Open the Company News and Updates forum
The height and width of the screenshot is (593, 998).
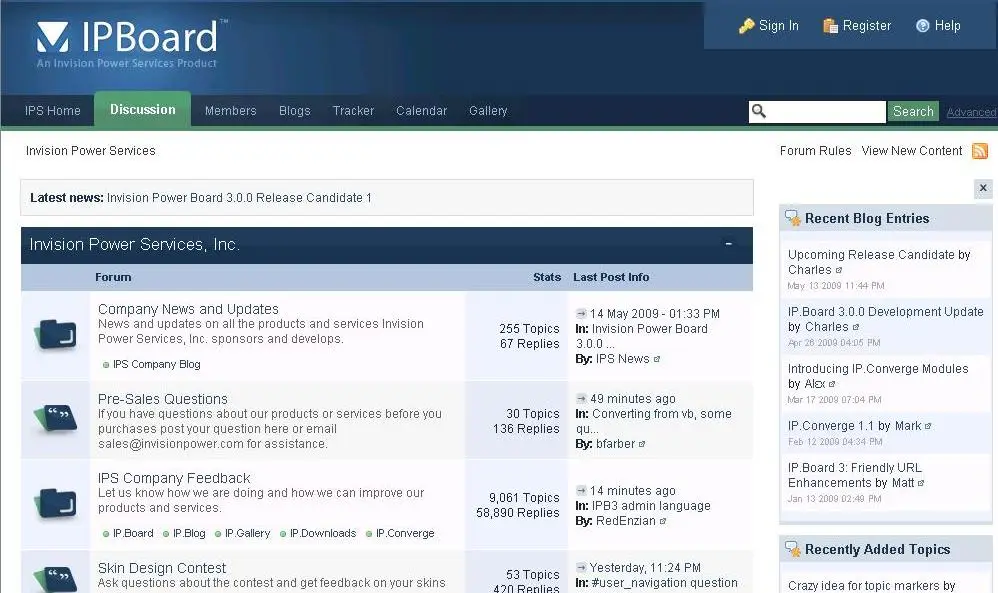click(188, 309)
